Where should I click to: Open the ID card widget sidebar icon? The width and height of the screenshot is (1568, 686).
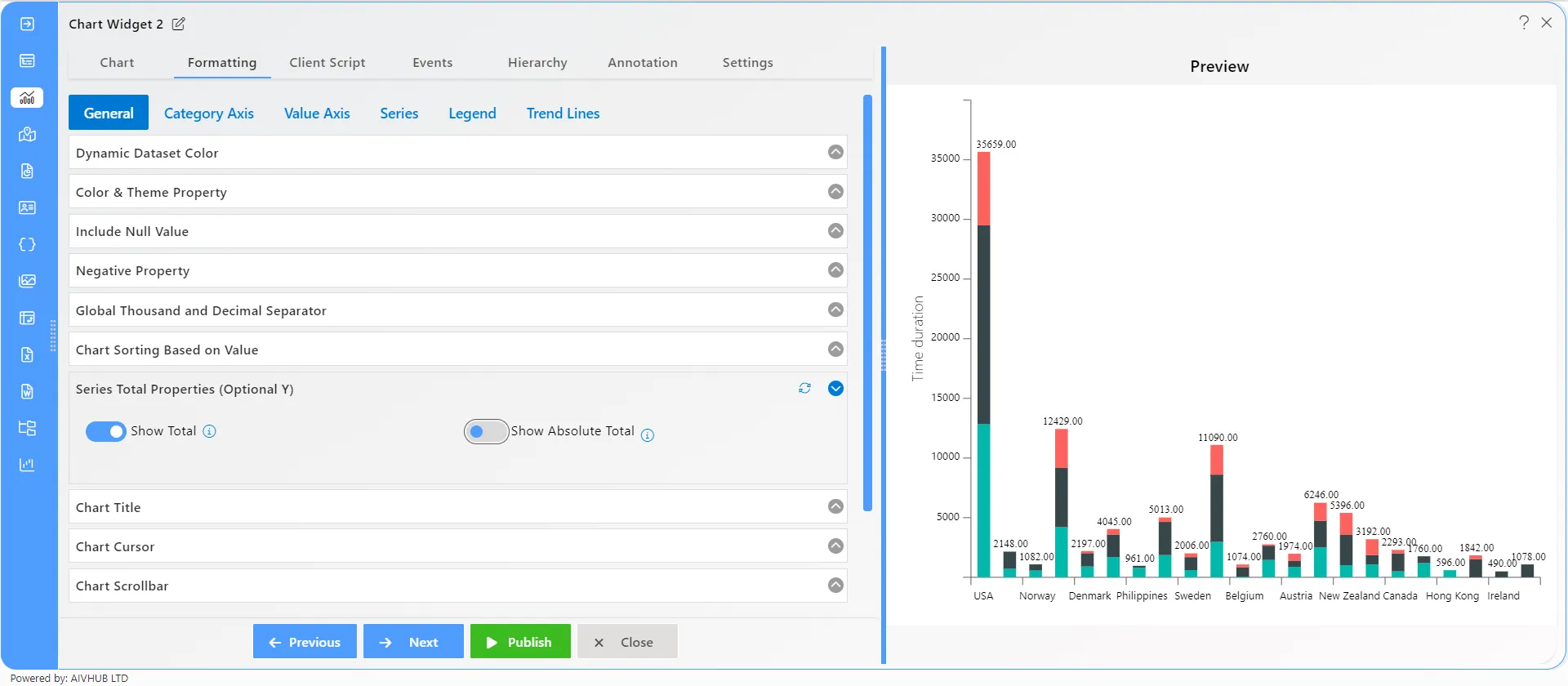tap(27, 207)
